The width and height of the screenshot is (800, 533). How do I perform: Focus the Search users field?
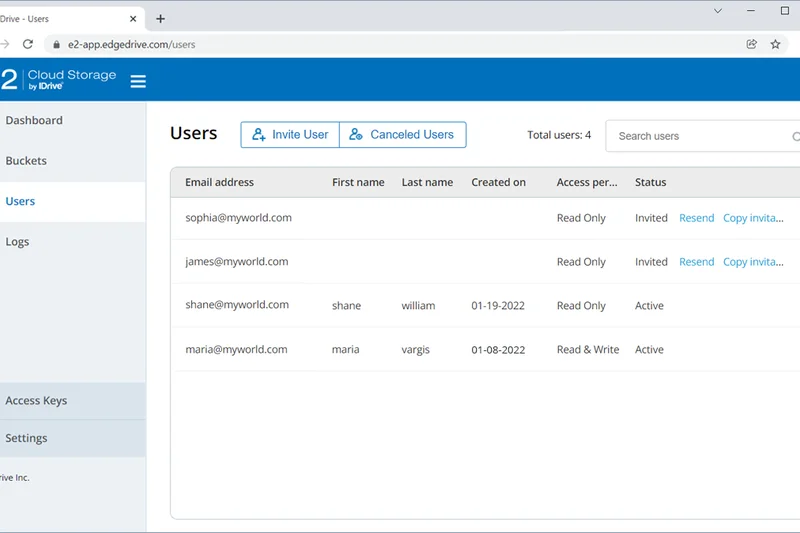(x=700, y=136)
